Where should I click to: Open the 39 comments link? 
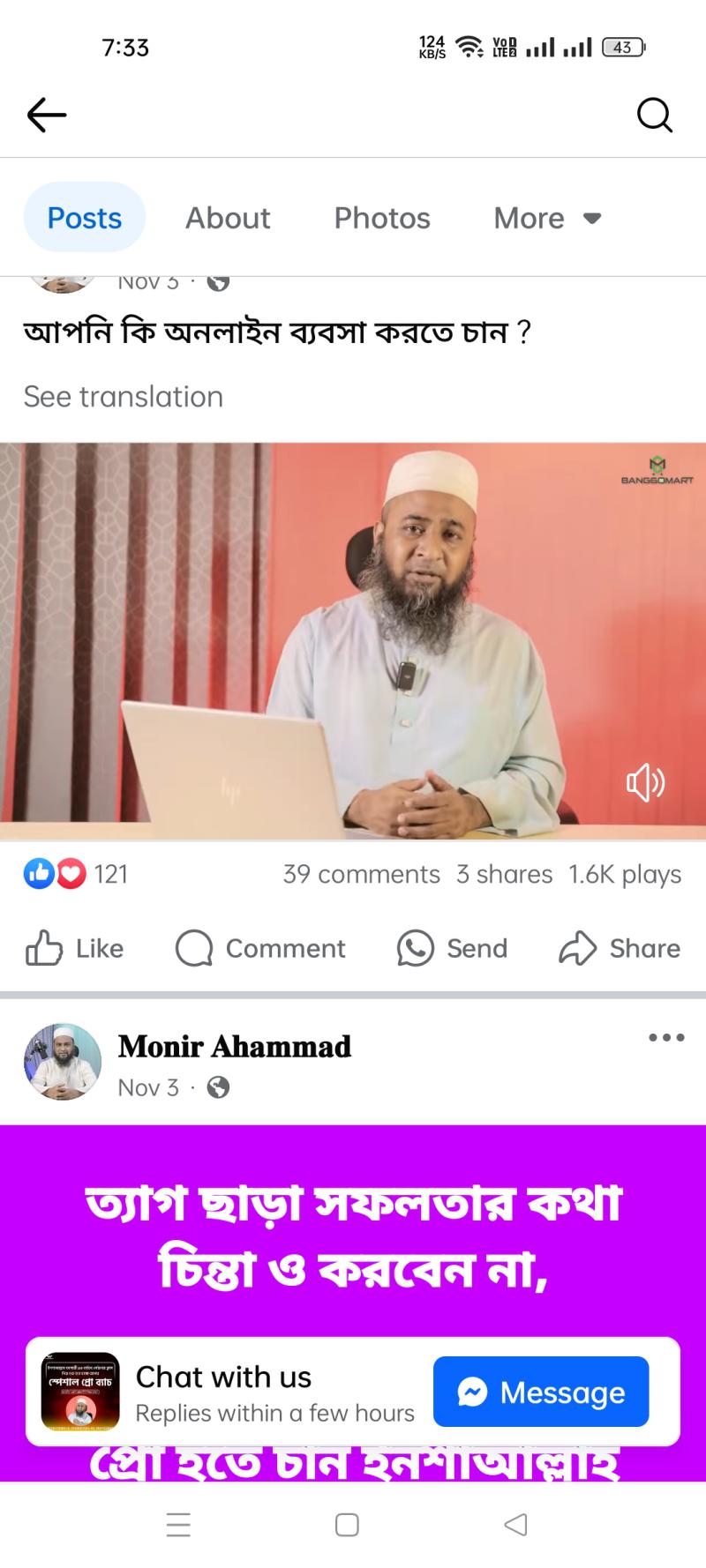coord(361,874)
